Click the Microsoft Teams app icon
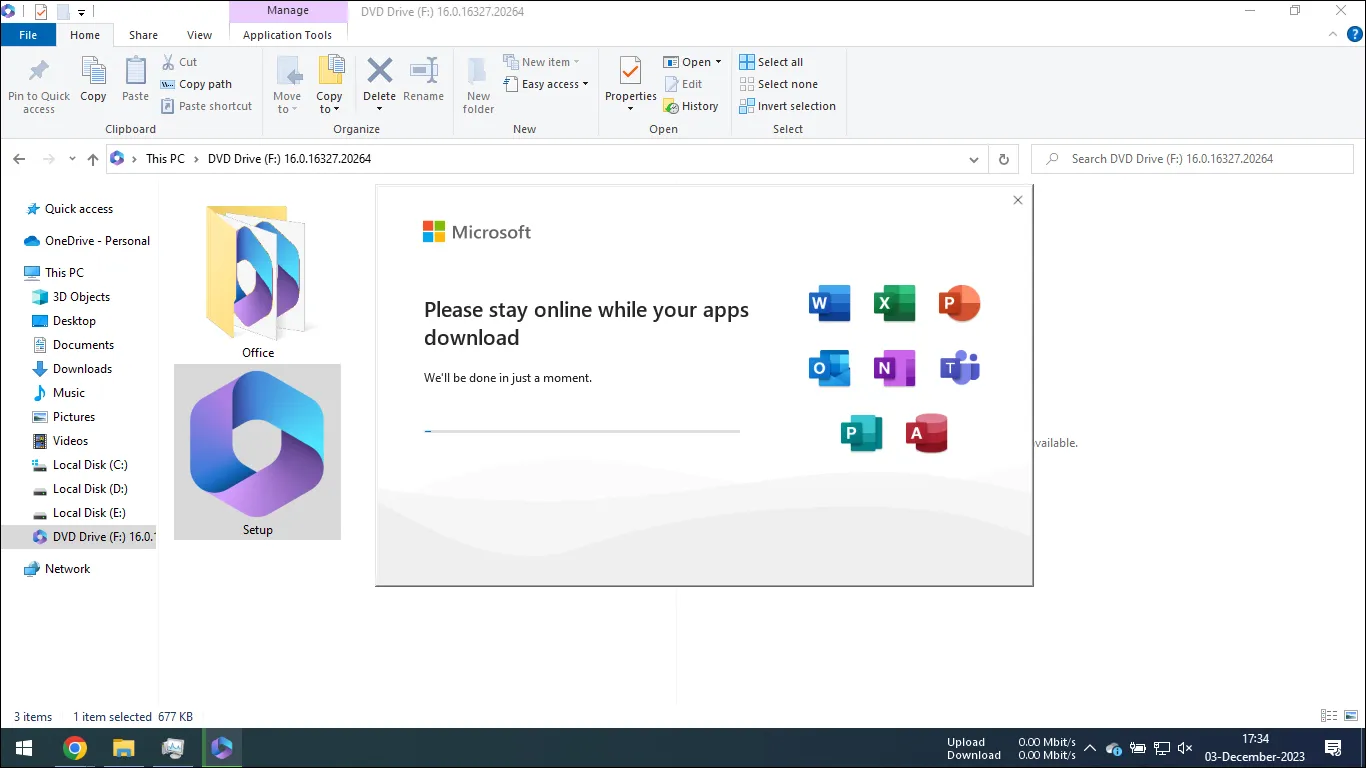The width and height of the screenshot is (1366, 768). tap(958, 367)
